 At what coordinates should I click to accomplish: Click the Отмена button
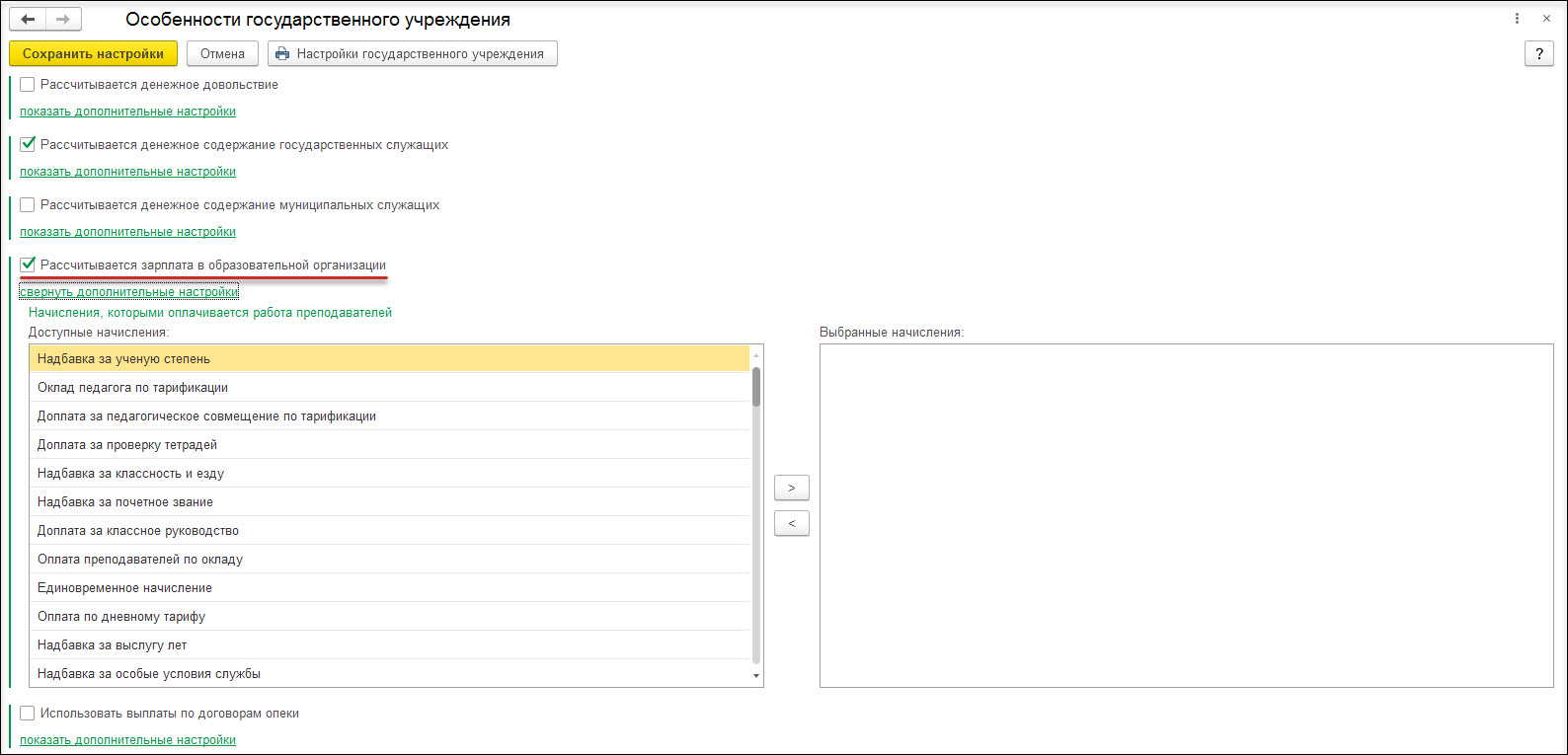tap(222, 53)
